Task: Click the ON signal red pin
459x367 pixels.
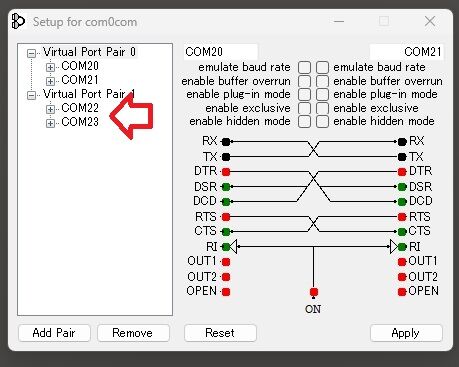Action: click(314, 292)
